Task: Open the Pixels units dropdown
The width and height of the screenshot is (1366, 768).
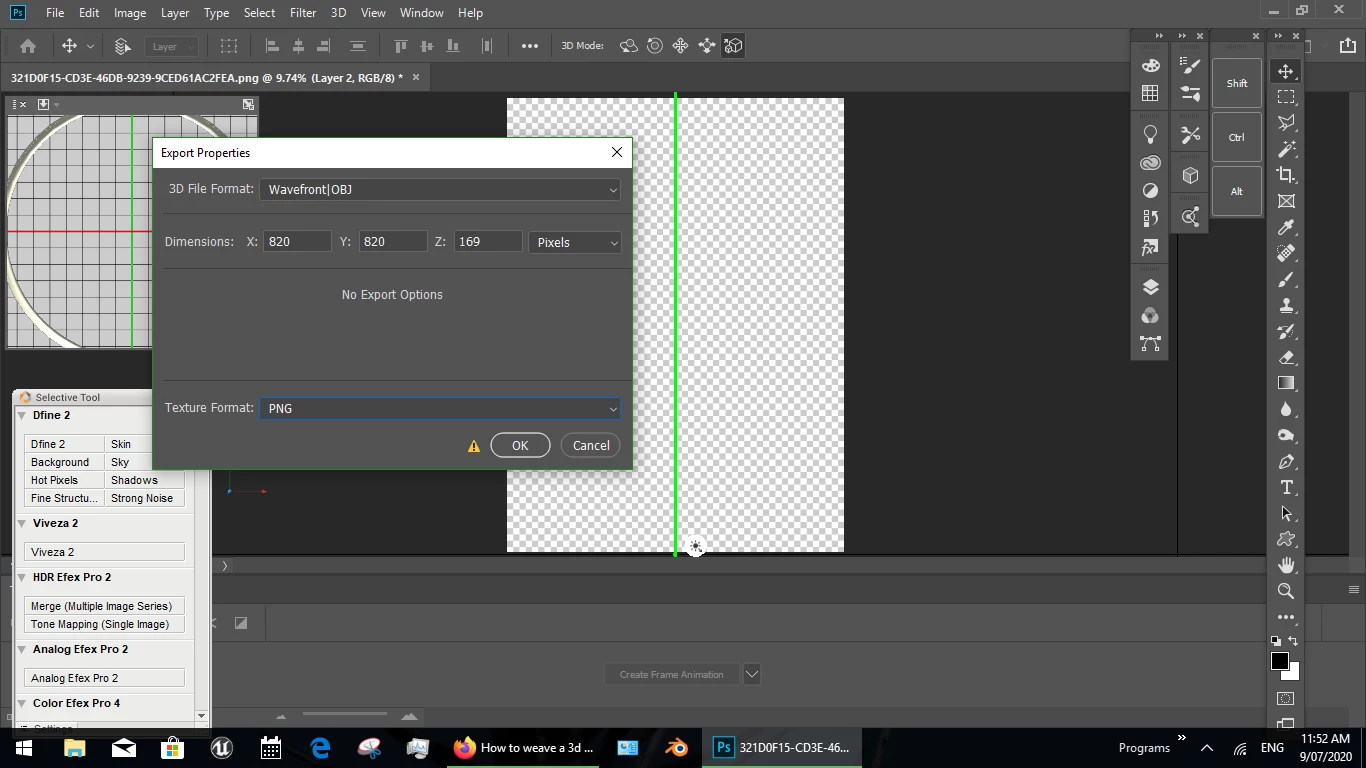Action: [x=574, y=242]
